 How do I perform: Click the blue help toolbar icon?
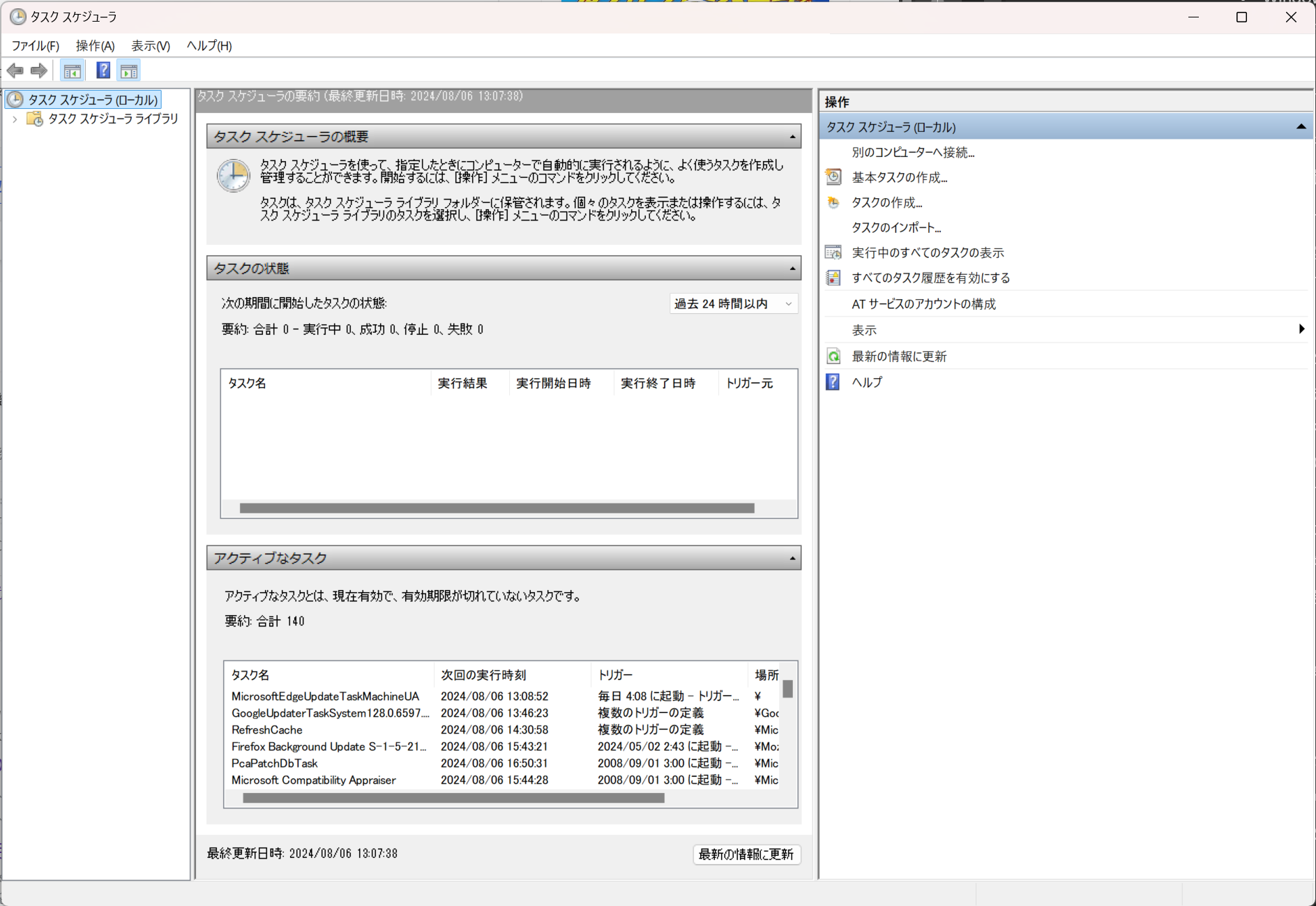pyautogui.click(x=103, y=70)
